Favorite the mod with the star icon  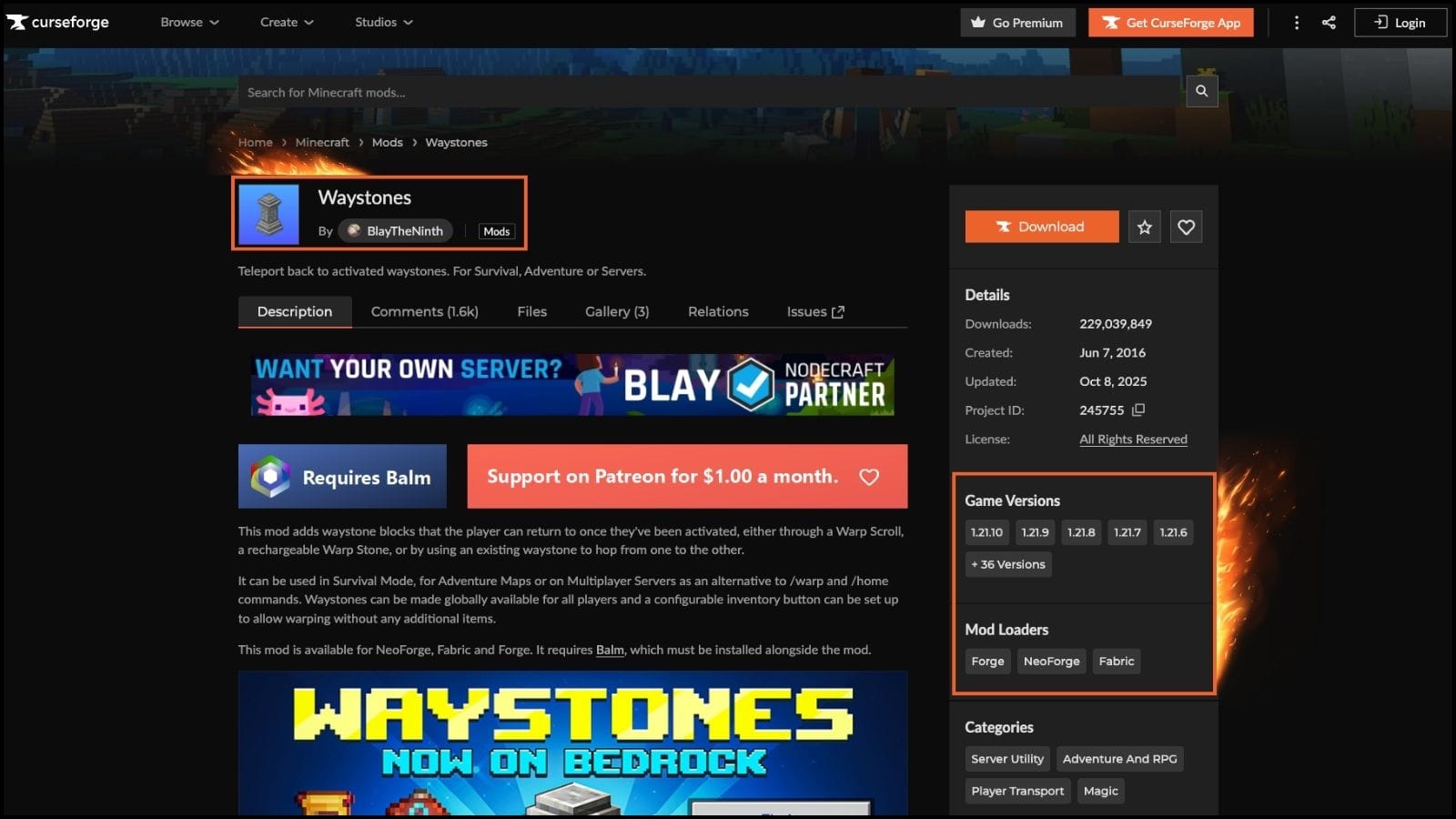coord(1145,227)
